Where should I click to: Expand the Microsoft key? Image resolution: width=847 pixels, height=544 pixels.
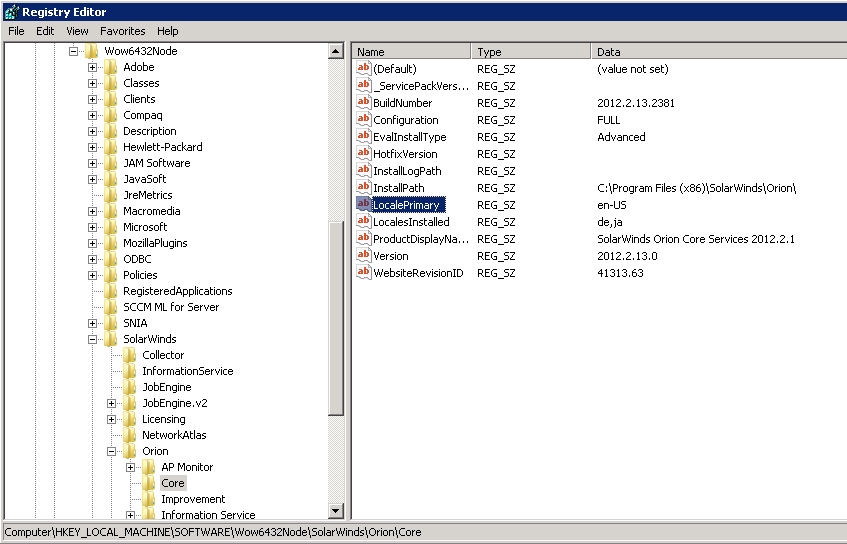(92, 227)
